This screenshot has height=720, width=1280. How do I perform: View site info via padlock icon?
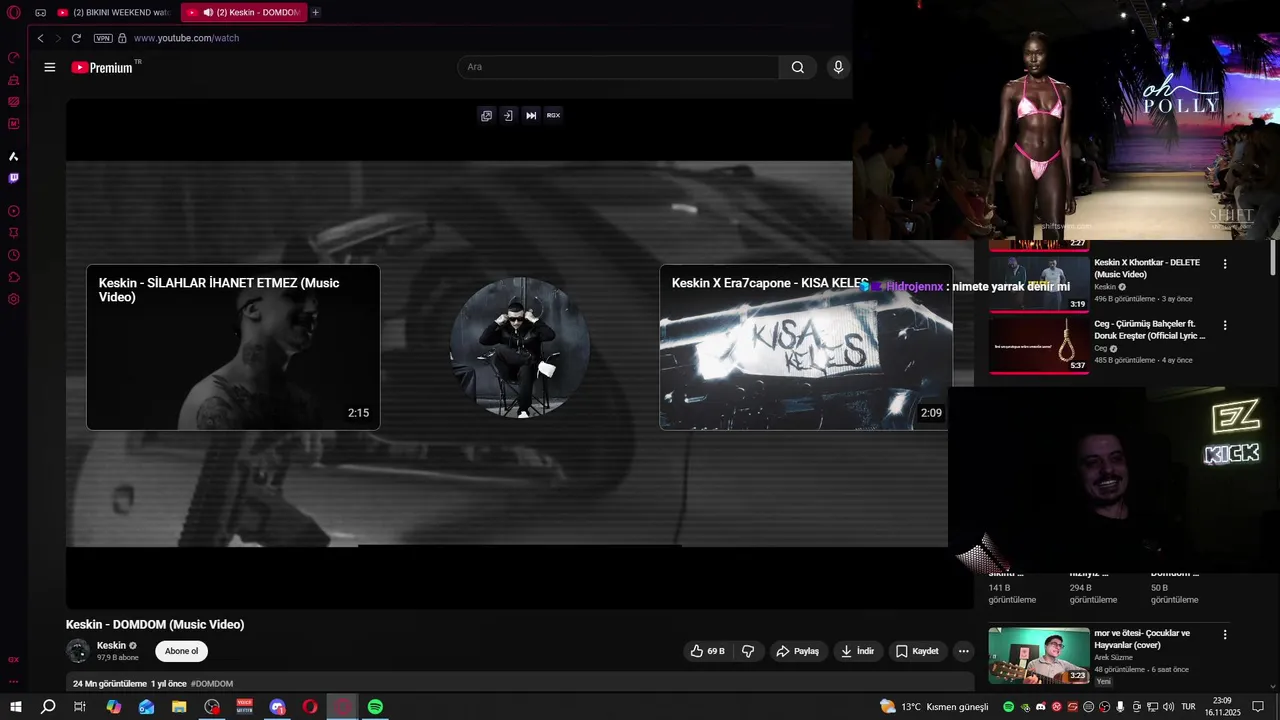(122, 38)
